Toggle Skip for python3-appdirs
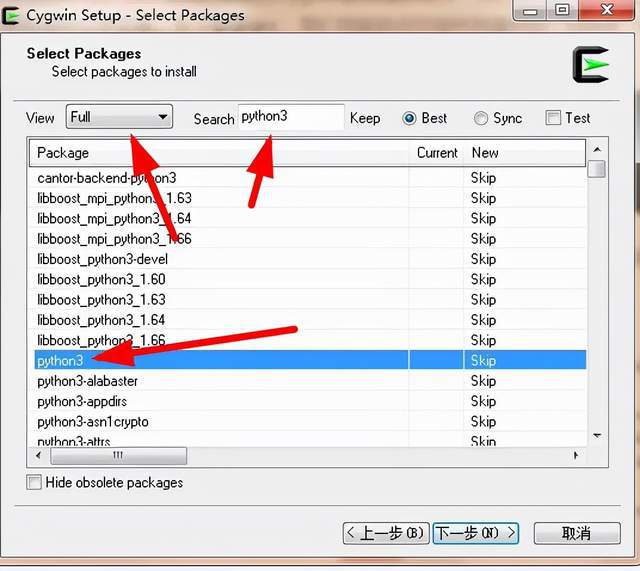This screenshot has height=571, width=640. (483, 402)
